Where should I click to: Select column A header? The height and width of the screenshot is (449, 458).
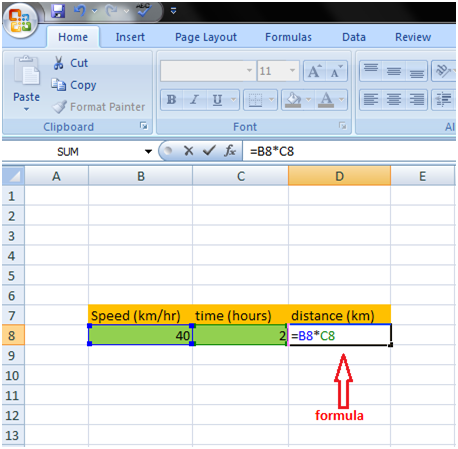click(56, 176)
